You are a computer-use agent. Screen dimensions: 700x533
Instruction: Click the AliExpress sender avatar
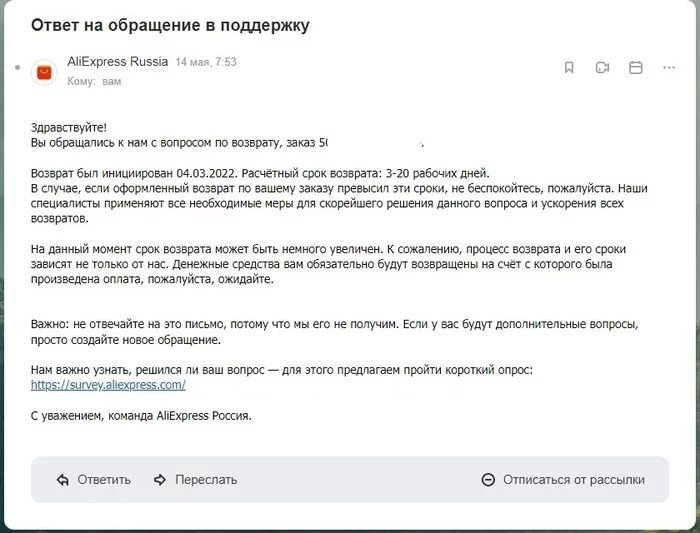(44, 72)
